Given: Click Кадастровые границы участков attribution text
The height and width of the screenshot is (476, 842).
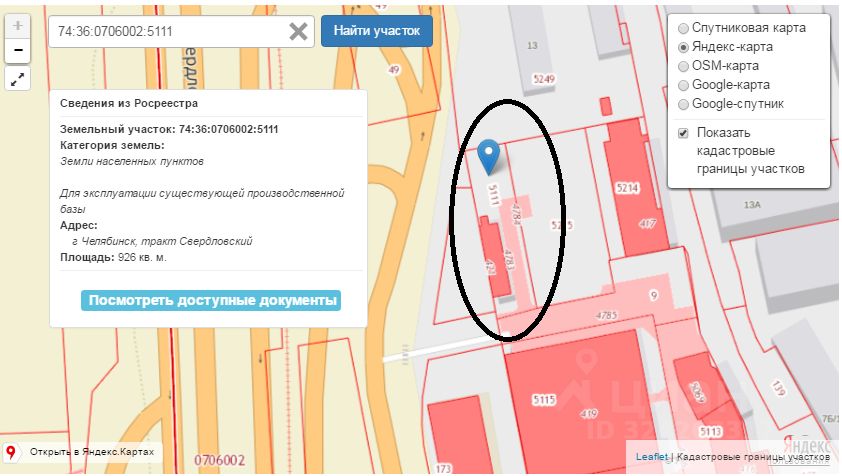Looking at the screenshot, I should pyautogui.click(x=753, y=457).
